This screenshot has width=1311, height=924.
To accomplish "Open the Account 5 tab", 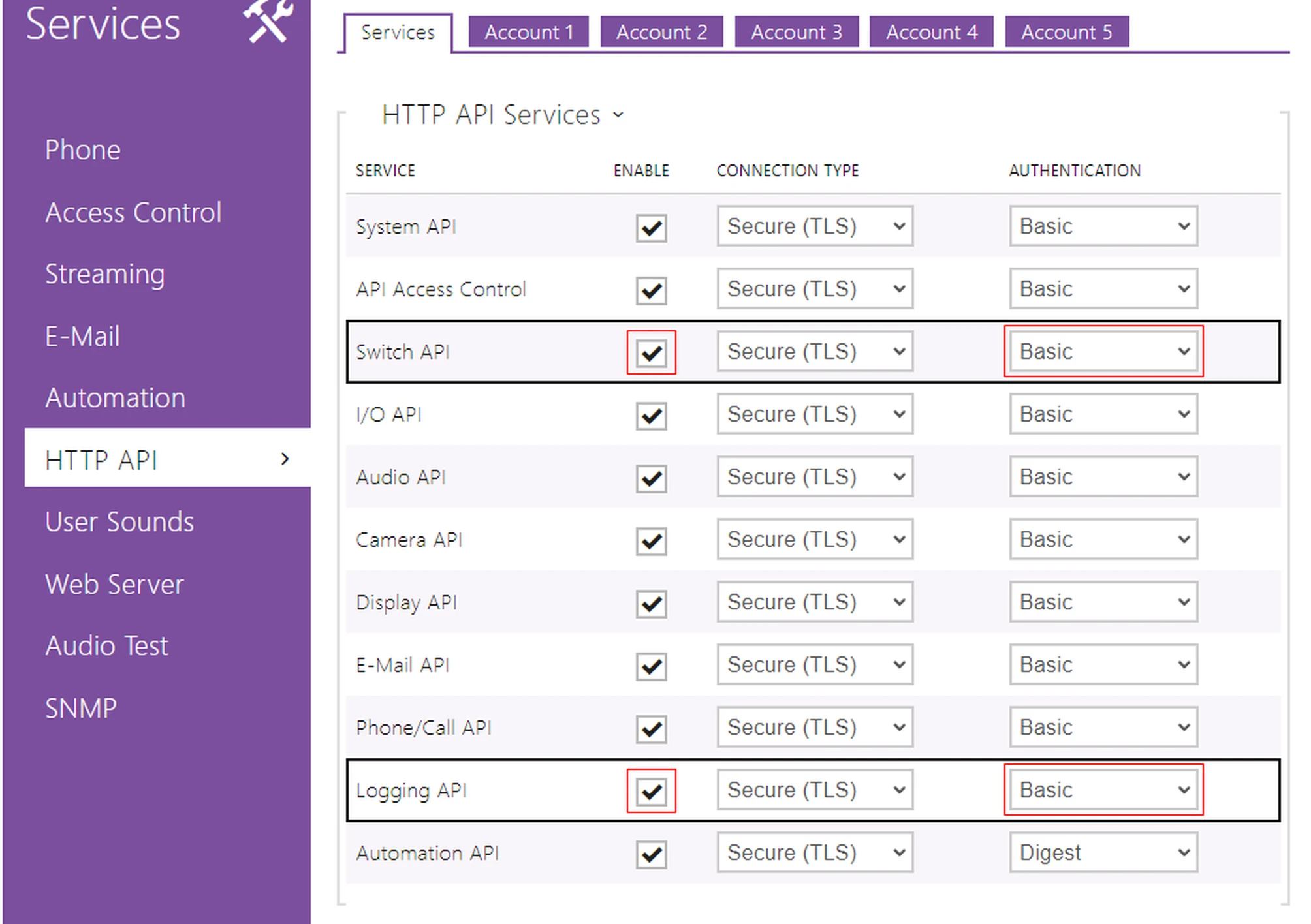I will pyautogui.click(x=1067, y=32).
